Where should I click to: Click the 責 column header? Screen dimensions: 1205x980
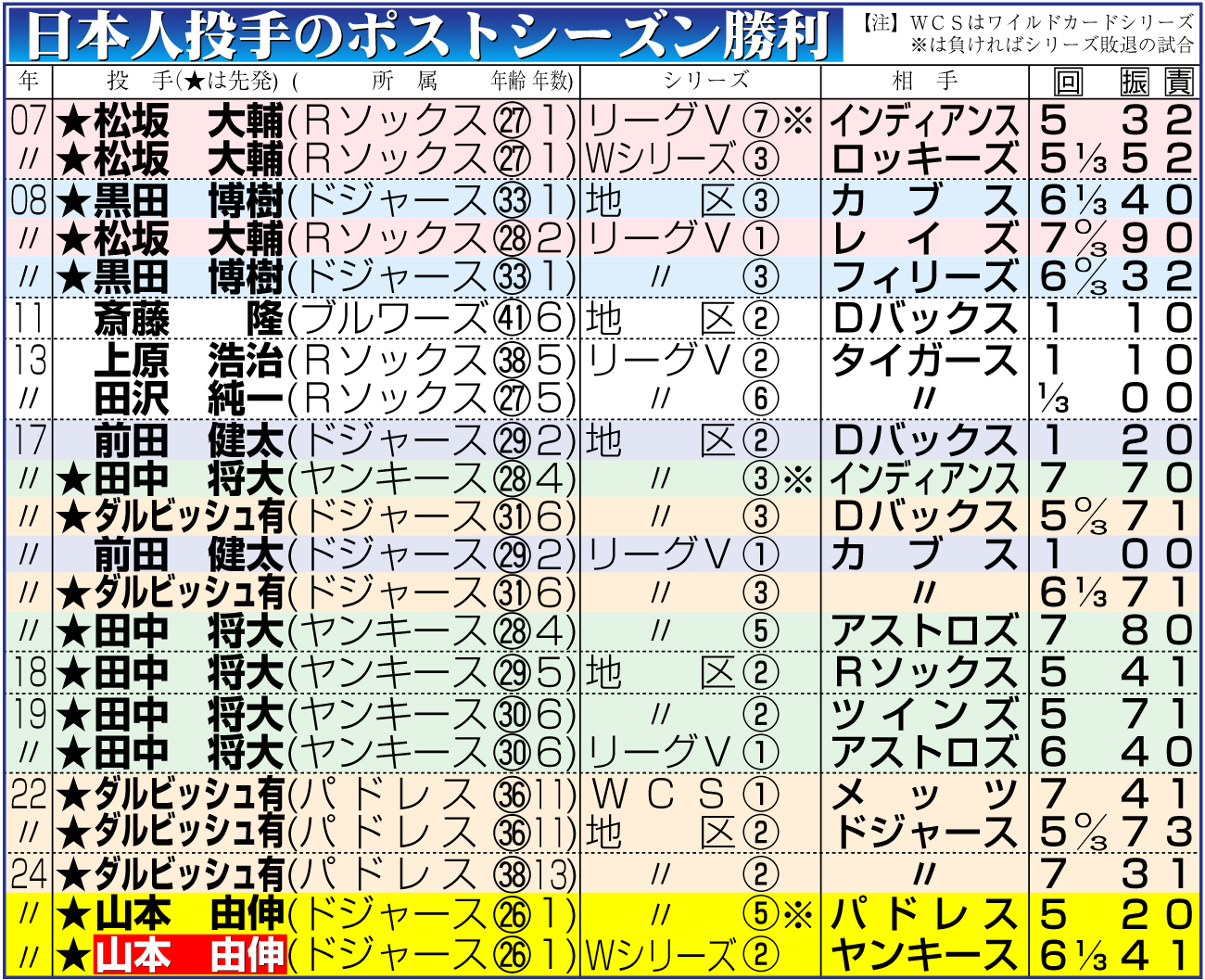tap(1179, 82)
